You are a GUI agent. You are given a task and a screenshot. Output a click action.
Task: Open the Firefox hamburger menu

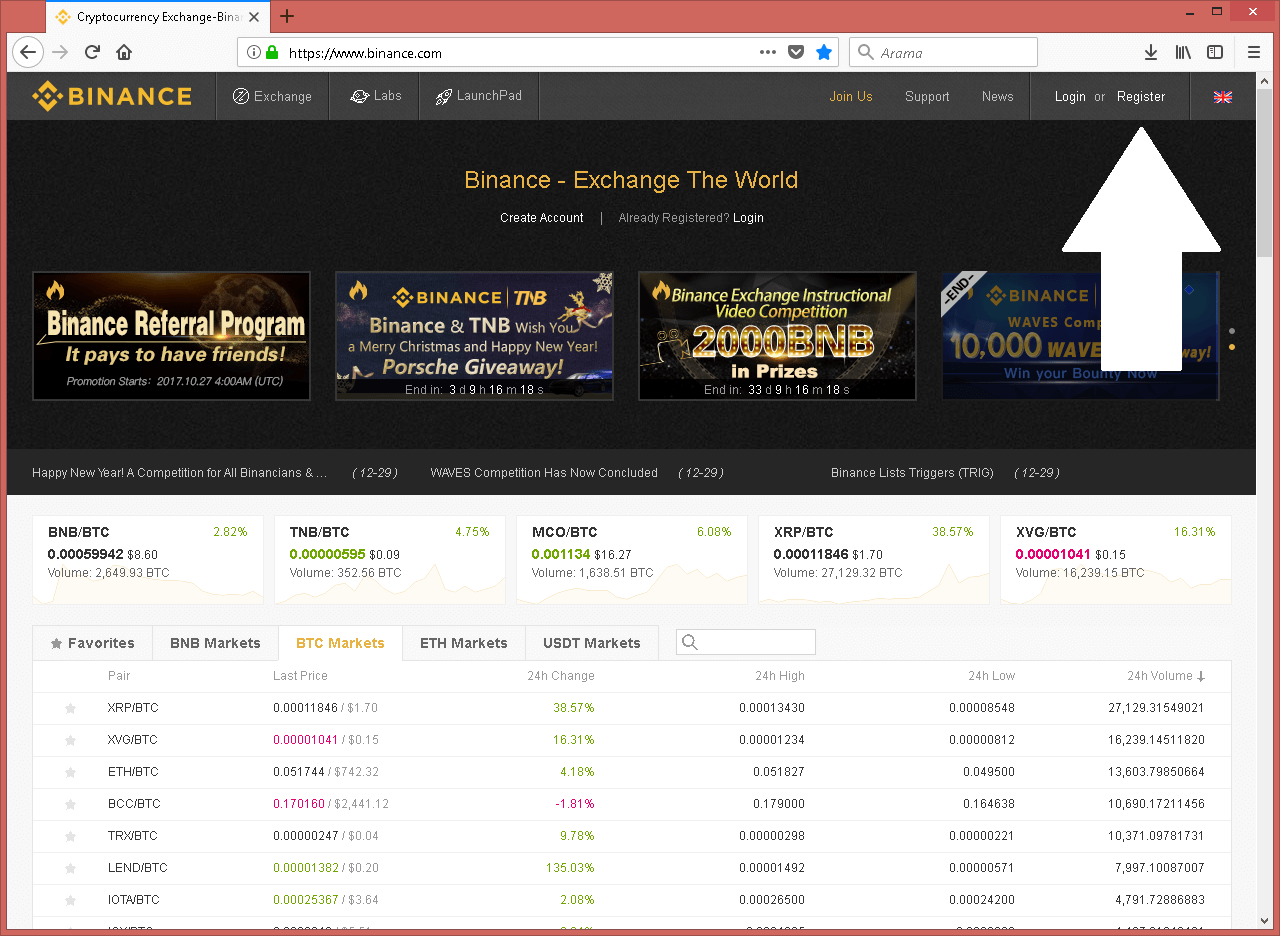point(1254,52)
